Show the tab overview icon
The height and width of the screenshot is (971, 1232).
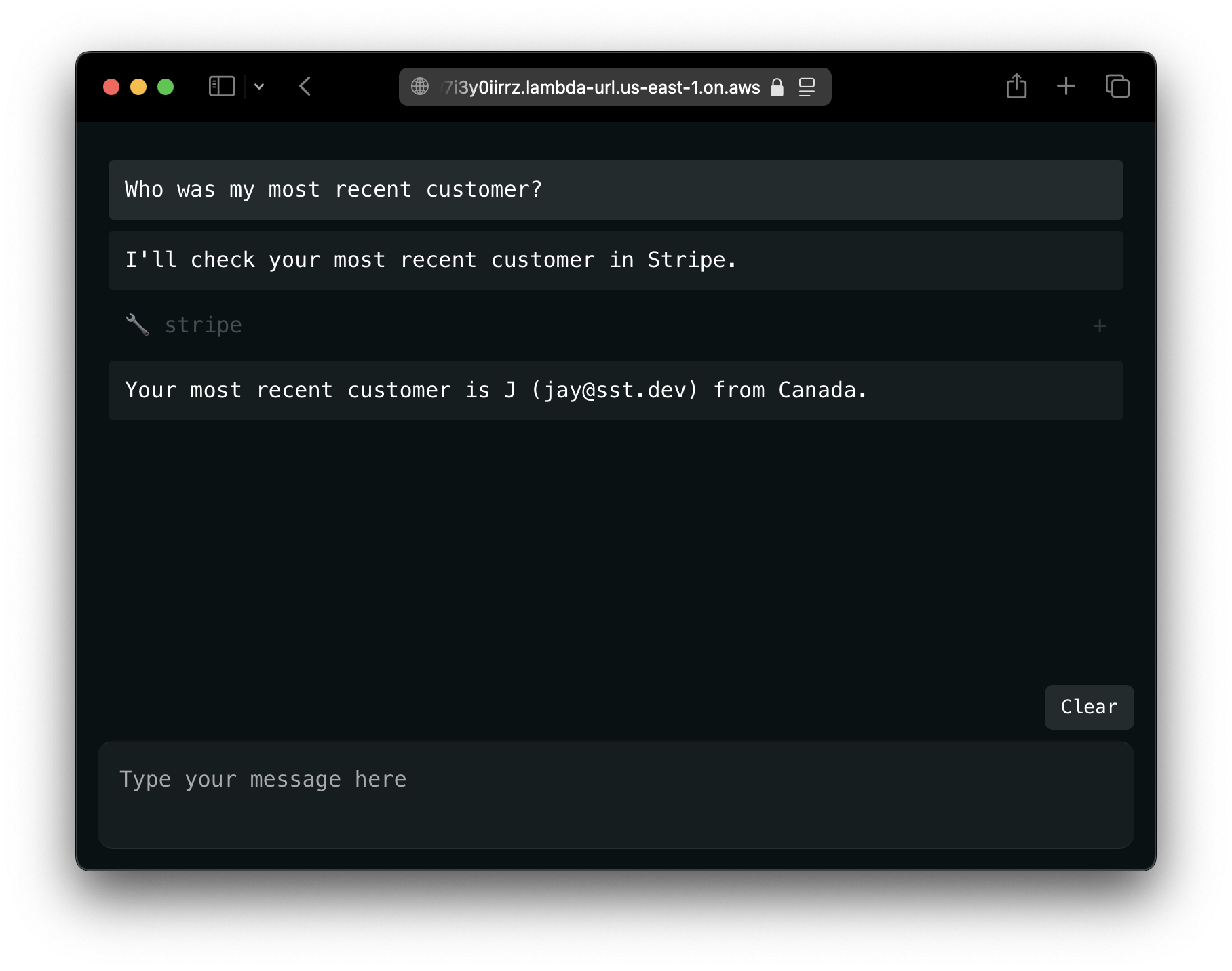[x=1117, y=87]
